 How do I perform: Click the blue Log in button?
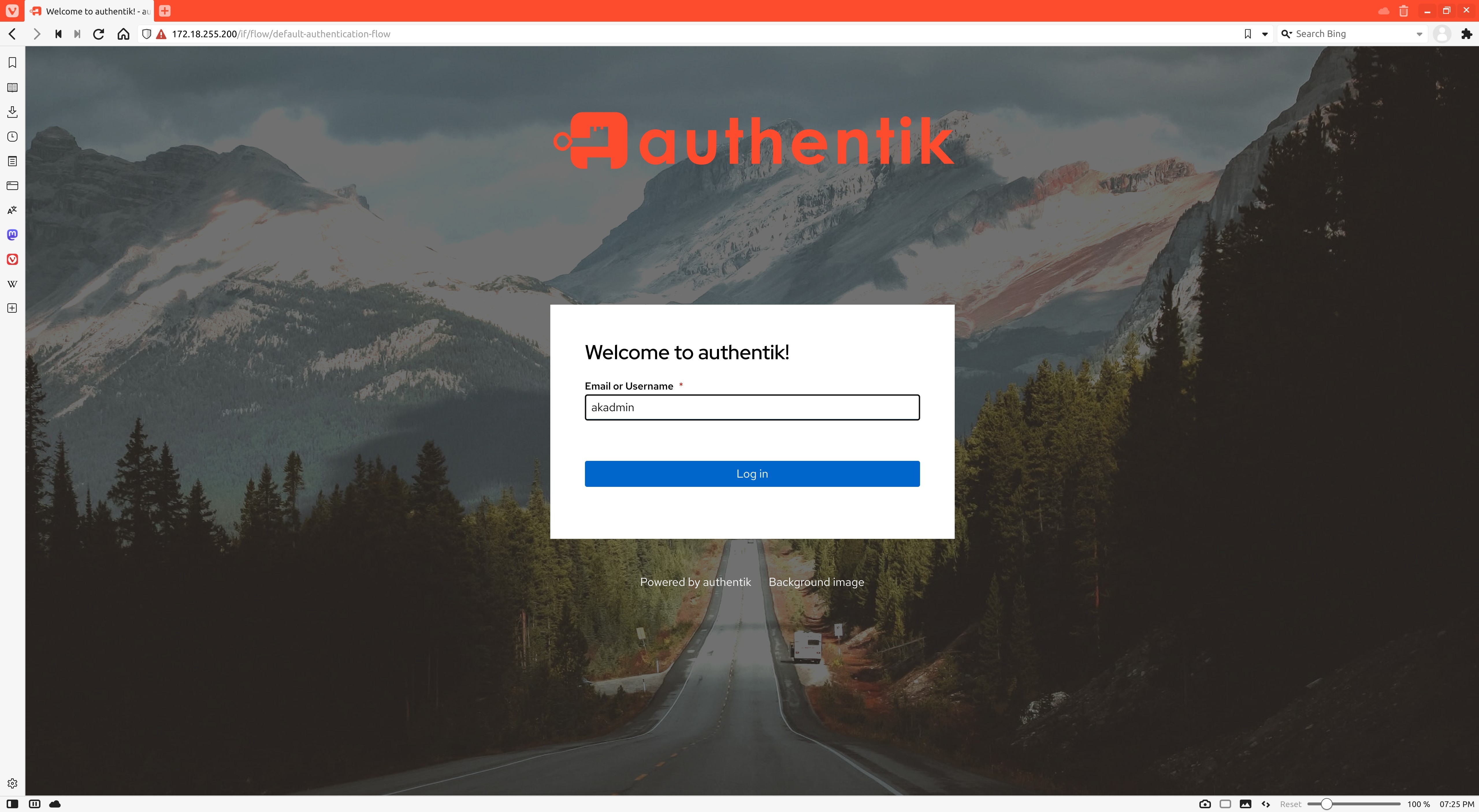[x=752, y=474]
